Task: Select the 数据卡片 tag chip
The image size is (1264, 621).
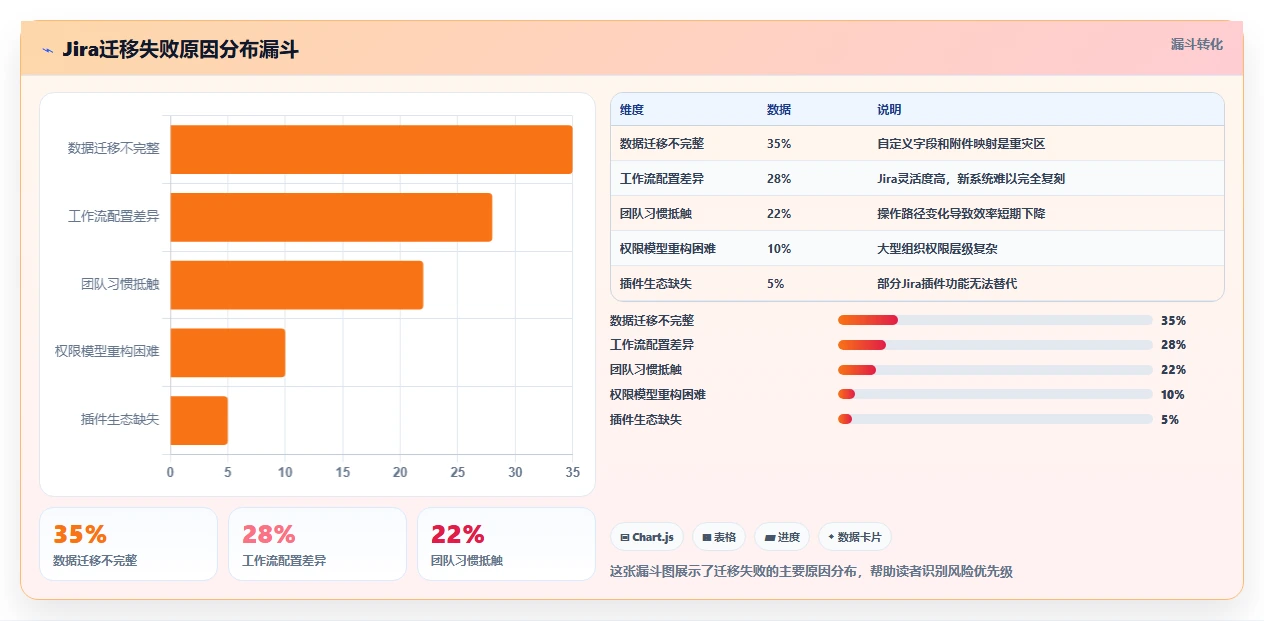Action: [x=855, y=537]
